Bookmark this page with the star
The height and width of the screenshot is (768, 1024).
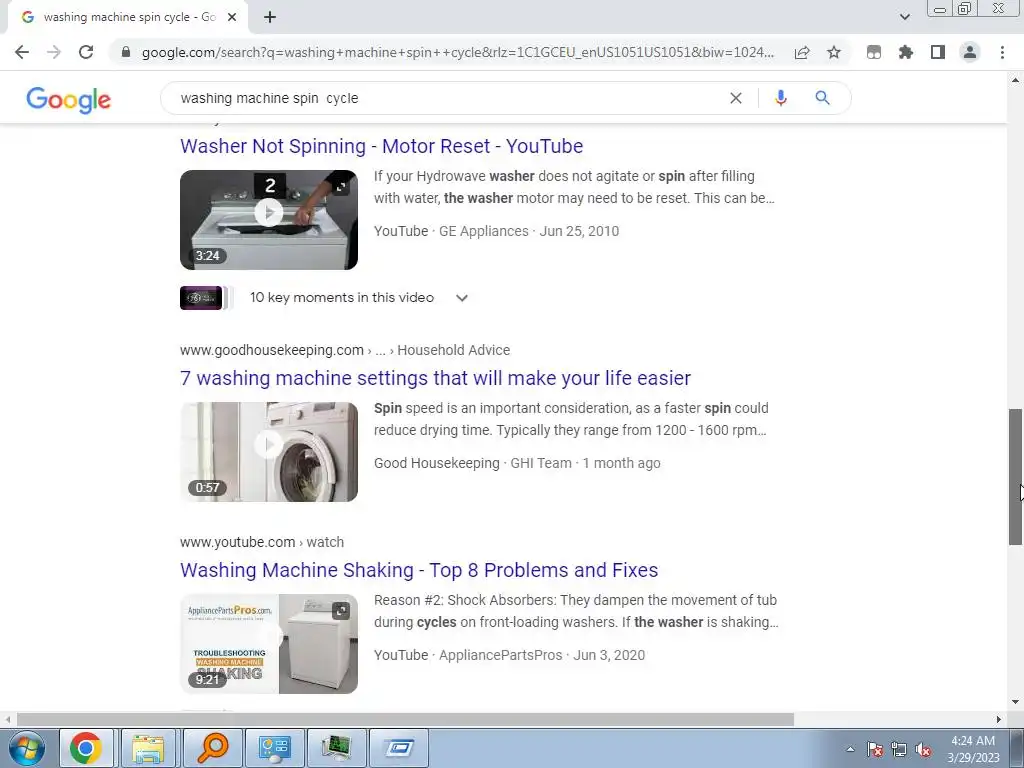[x=834, y=52]
